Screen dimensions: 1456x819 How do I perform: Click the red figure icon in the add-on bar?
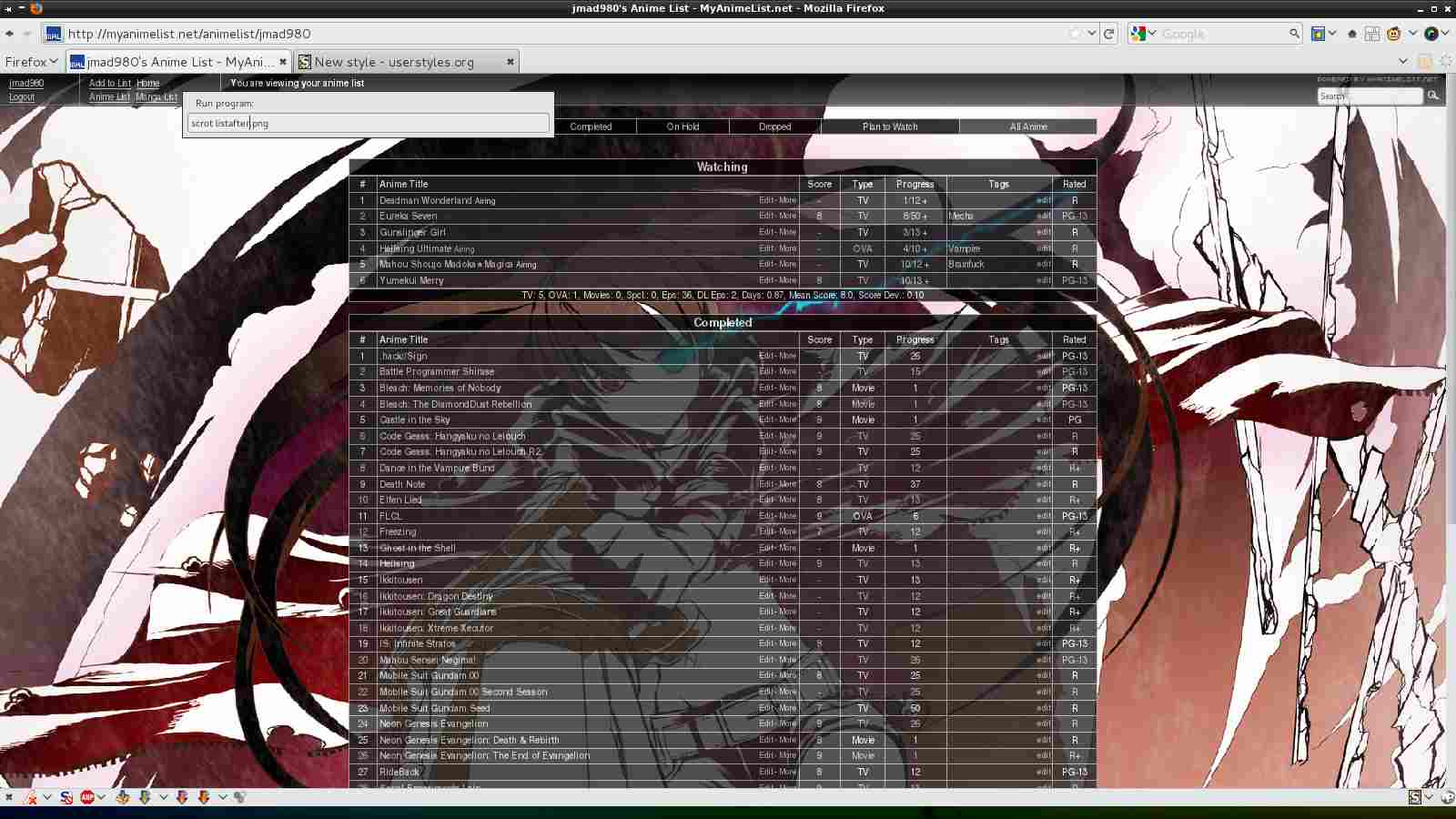click(31, 797)
